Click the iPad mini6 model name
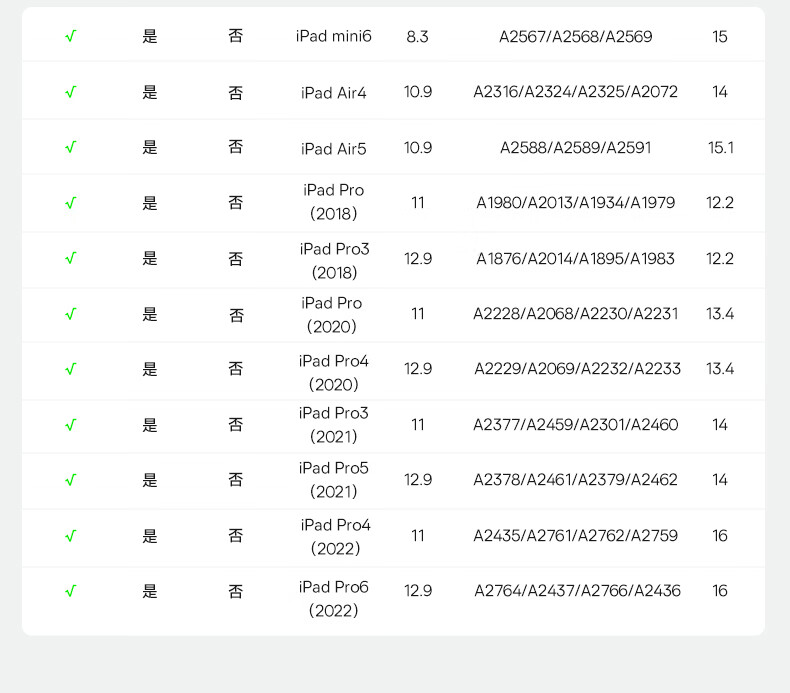Viewport: 790px width, 693px height. (x=333, y=37)
